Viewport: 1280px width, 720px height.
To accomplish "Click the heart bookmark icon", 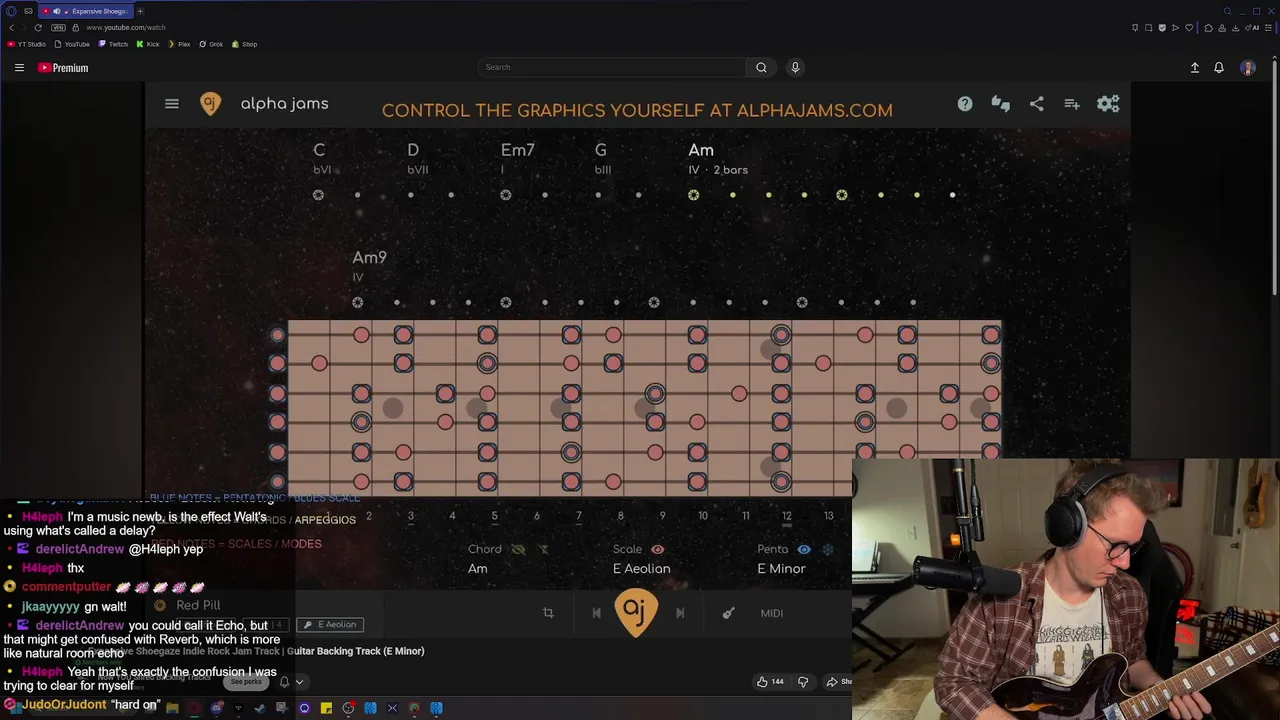I will click(1189, 28).
